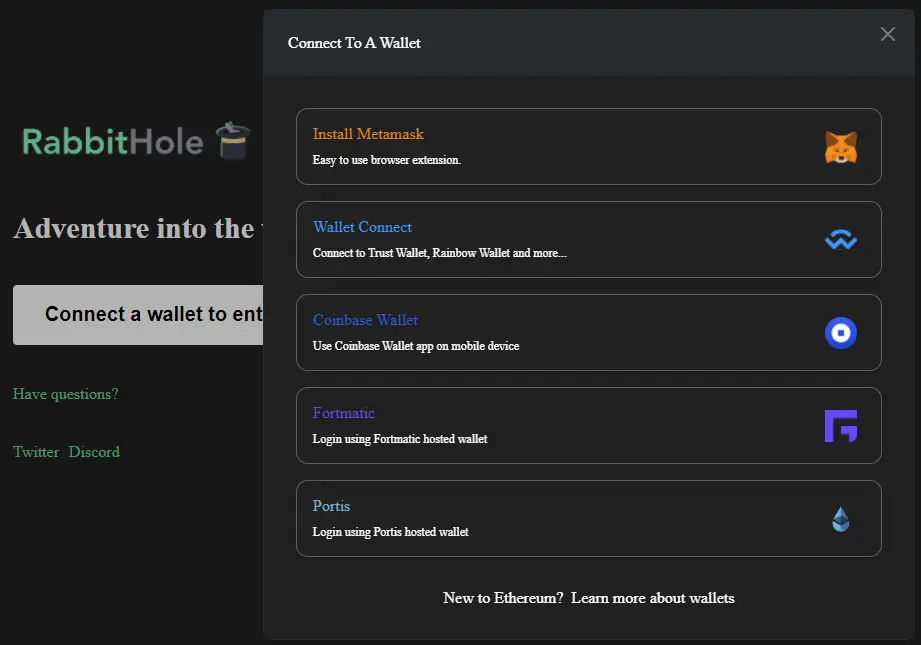
Task: Click 'Easy to use browser extension.' text
Action: pos(386,160)
